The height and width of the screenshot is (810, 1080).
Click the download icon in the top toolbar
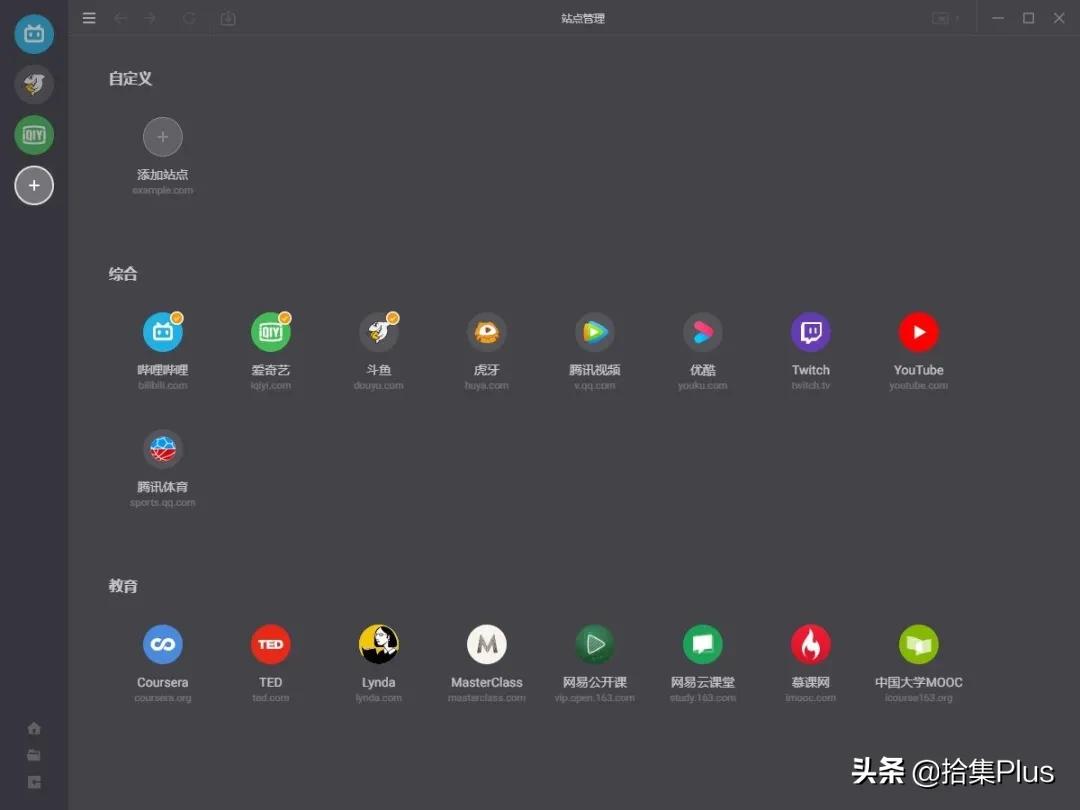point(228,18)
